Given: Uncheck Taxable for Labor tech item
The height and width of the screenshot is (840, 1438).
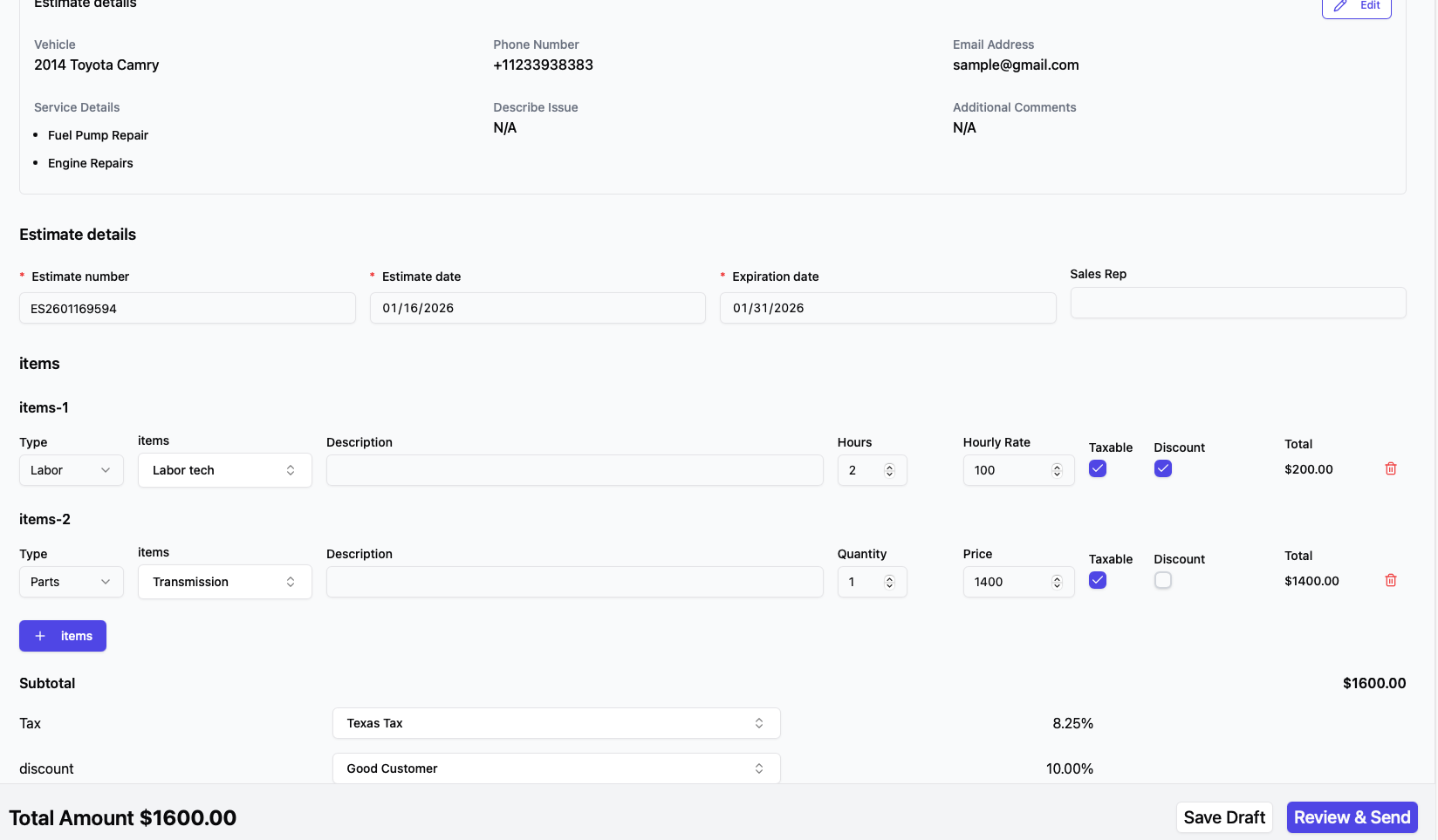Looking at the screenshot, I should (x=1098, y=469).
